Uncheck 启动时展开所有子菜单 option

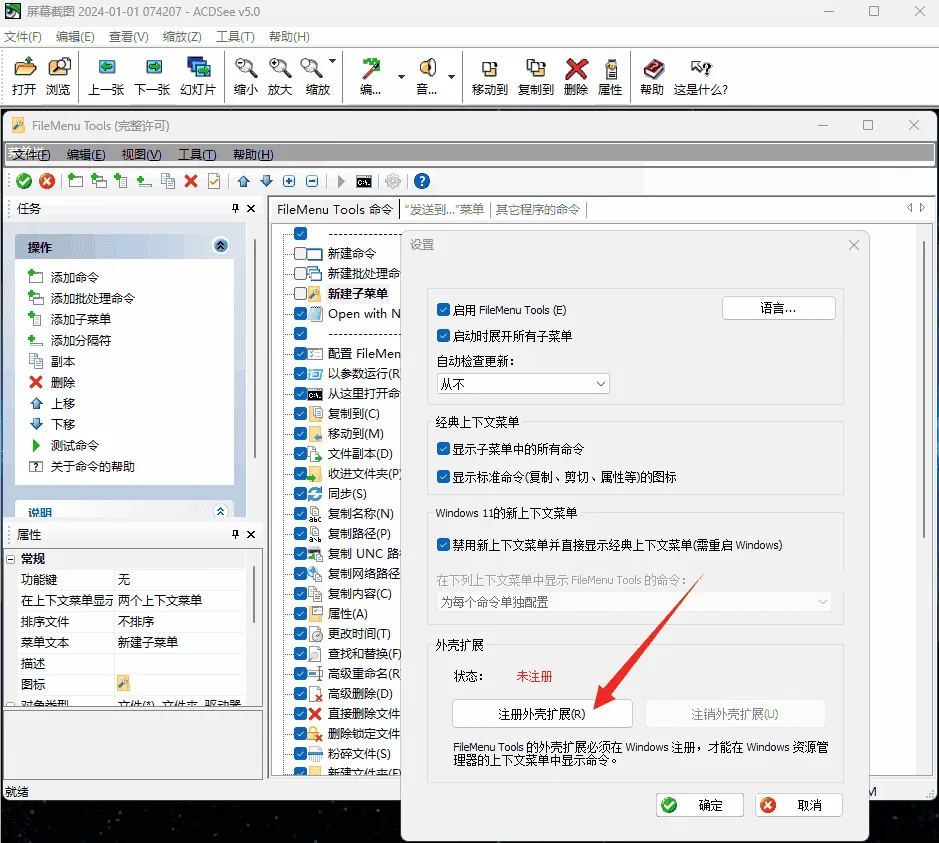pyautogui.click(x=443, y=336)
